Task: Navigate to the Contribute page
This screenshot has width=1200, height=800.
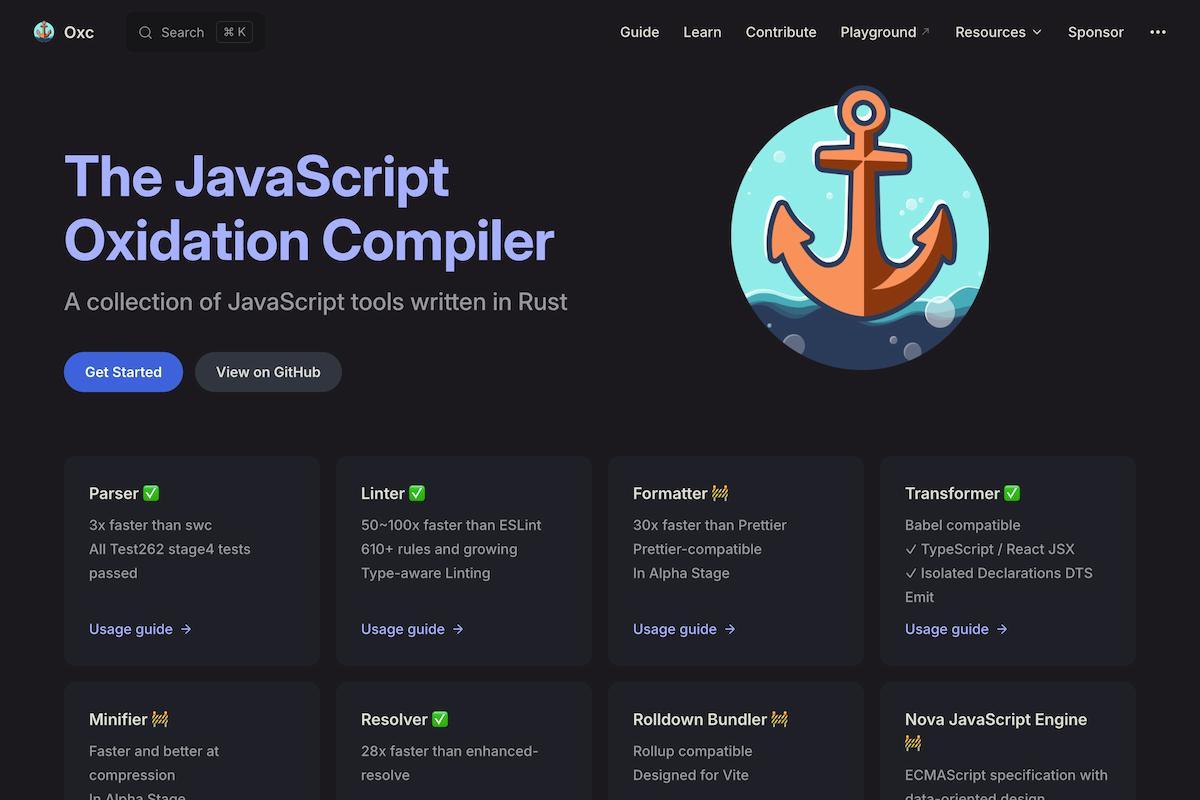Action: point(781,31)
